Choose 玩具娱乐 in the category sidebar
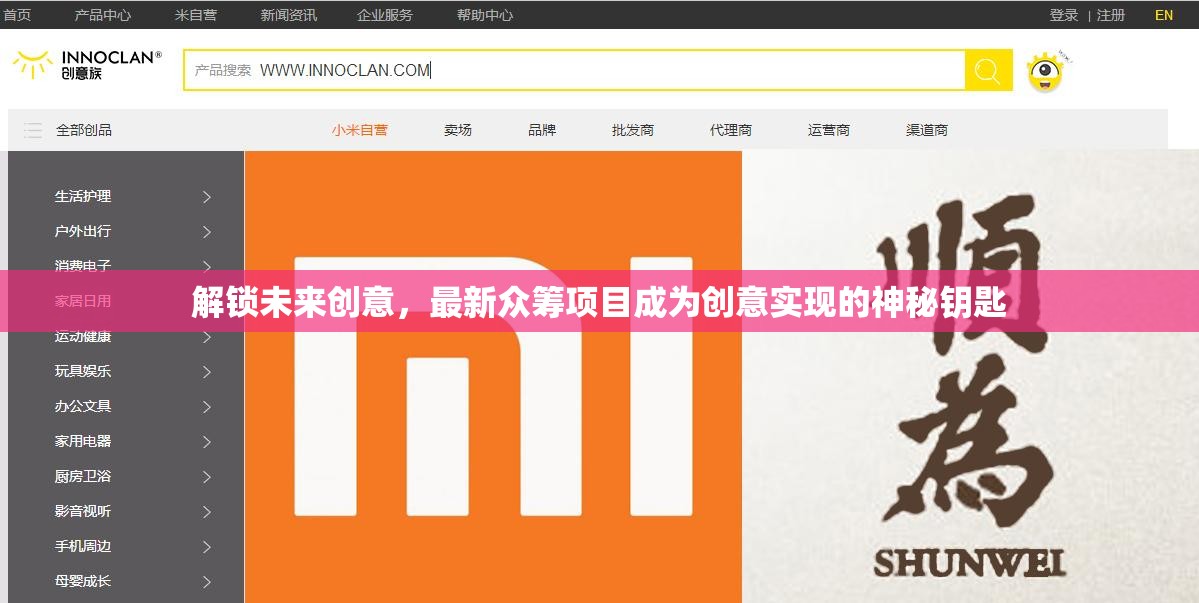Image resolution: width=1199 pixels, height=603 pixels. (83, 371)
